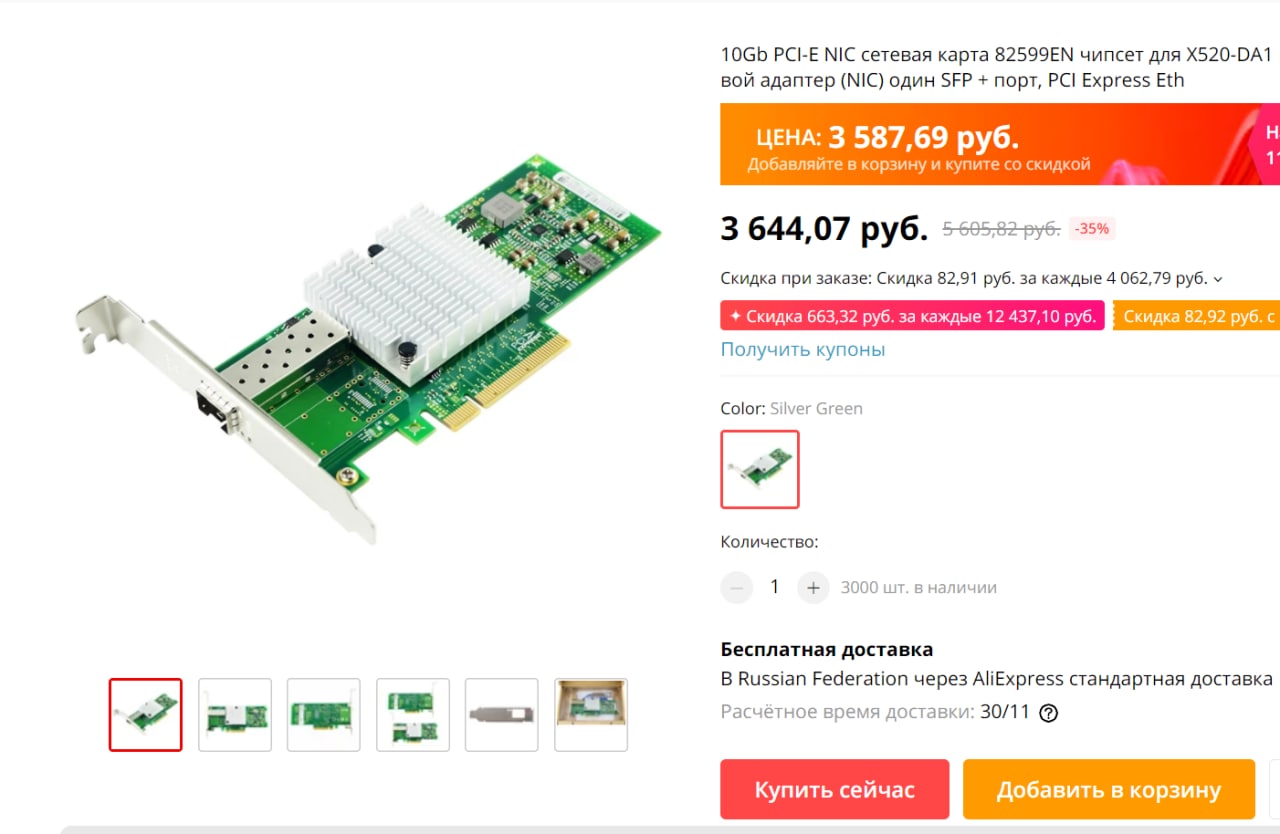View the third thumbnail with bracket side
Screen dimensions: 1280x834
click(x=324, y=715)
